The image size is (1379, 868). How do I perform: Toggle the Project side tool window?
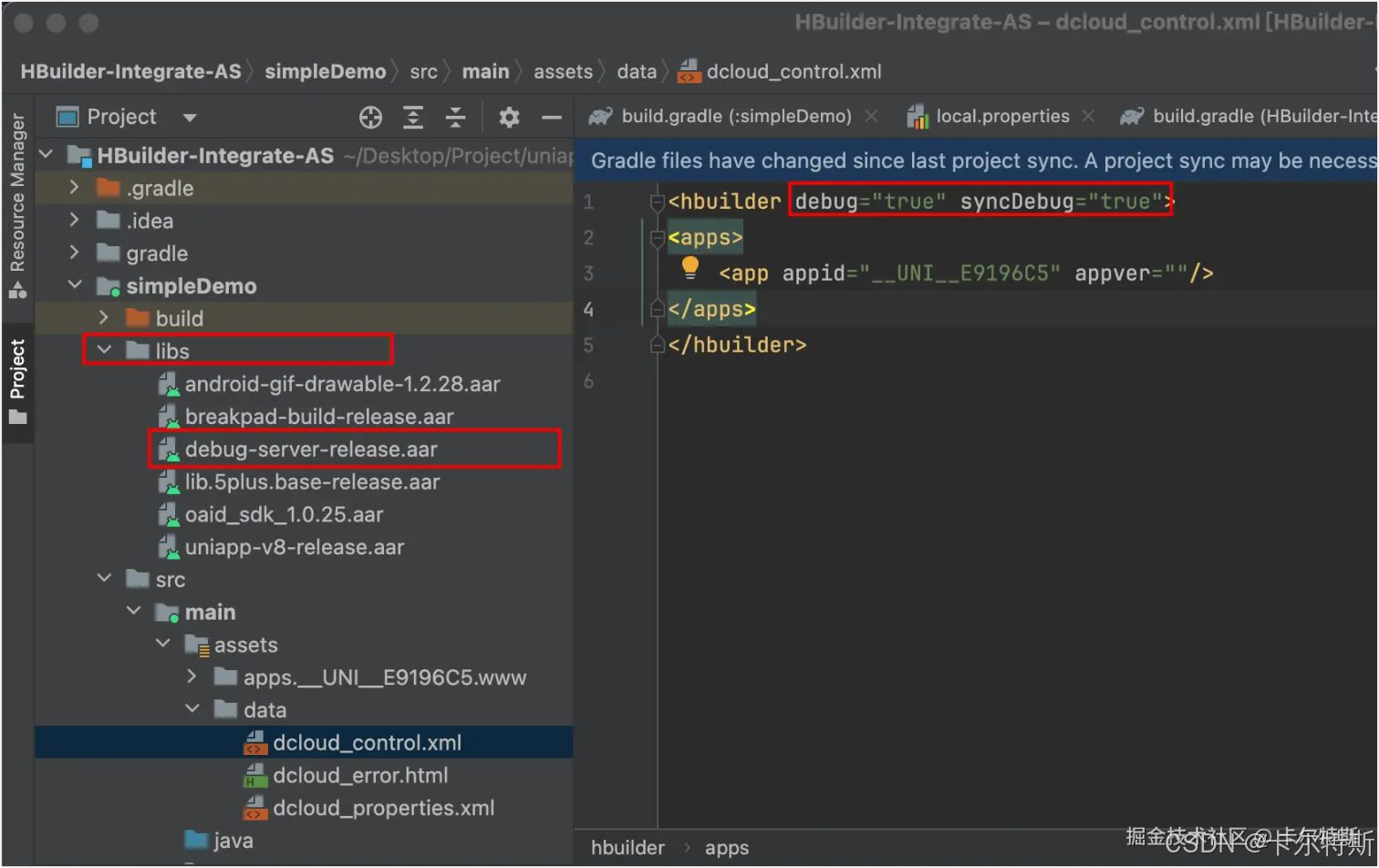click(17, 381)
